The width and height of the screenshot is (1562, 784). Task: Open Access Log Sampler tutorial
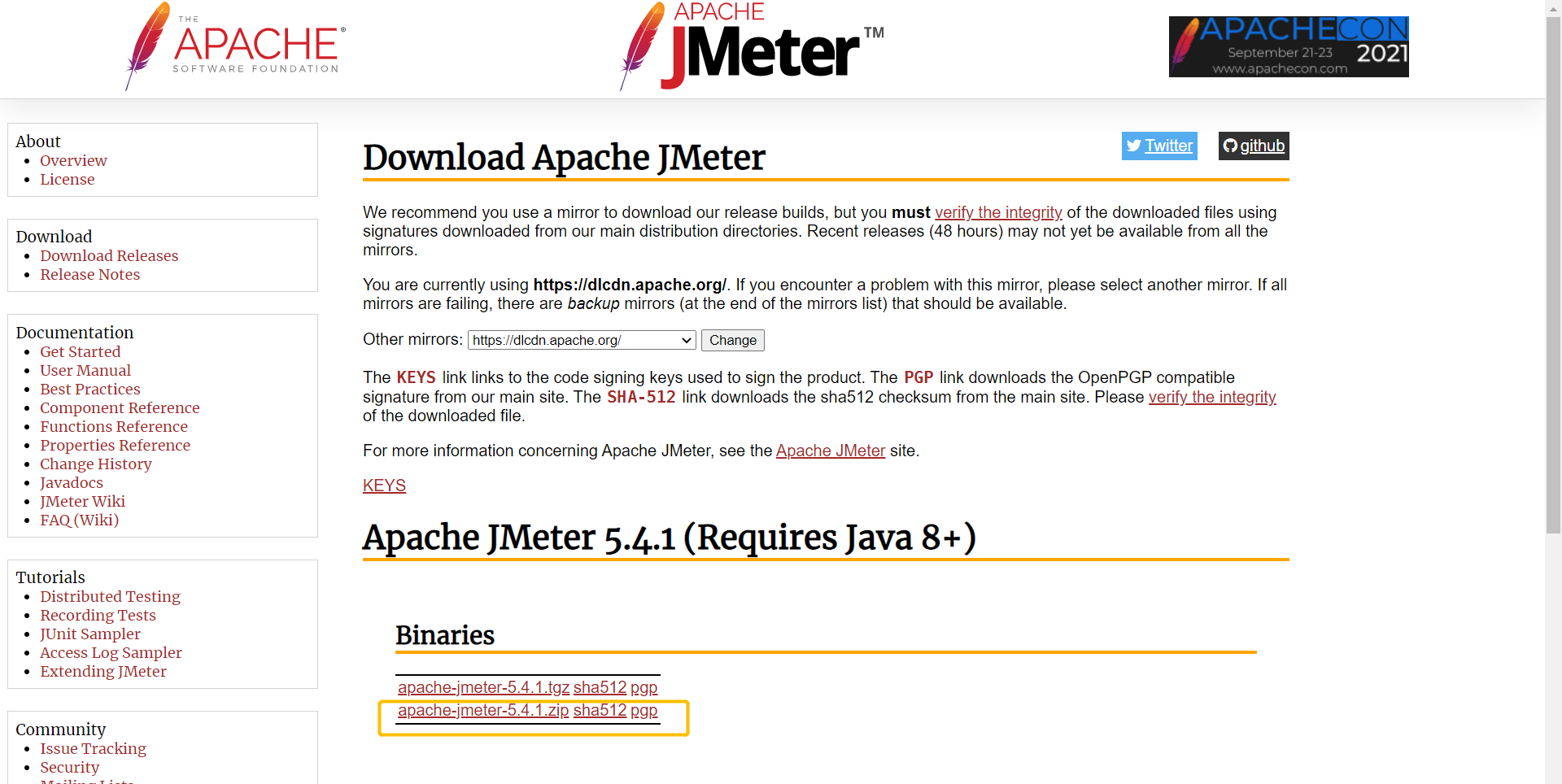tap(111, 652)
